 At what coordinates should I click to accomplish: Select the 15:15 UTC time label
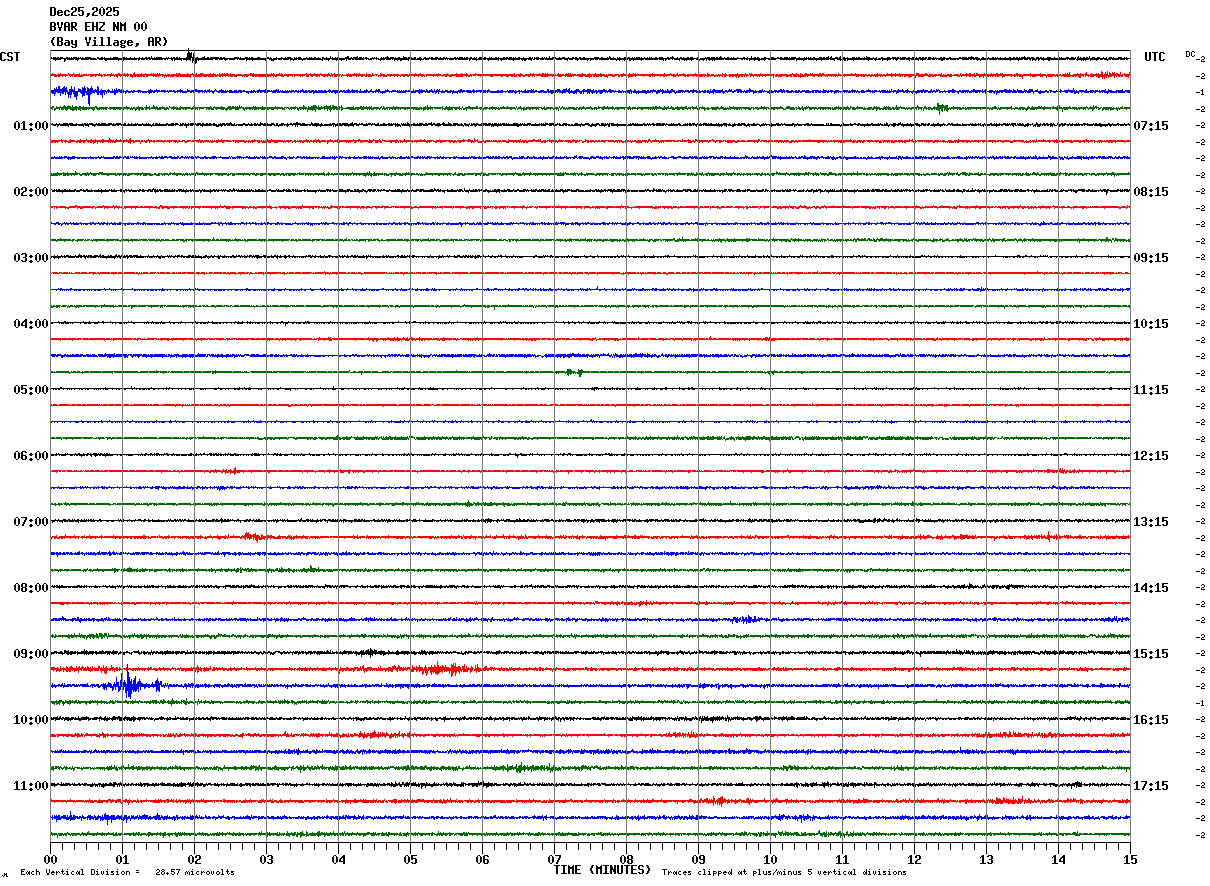pos(1151,654)
